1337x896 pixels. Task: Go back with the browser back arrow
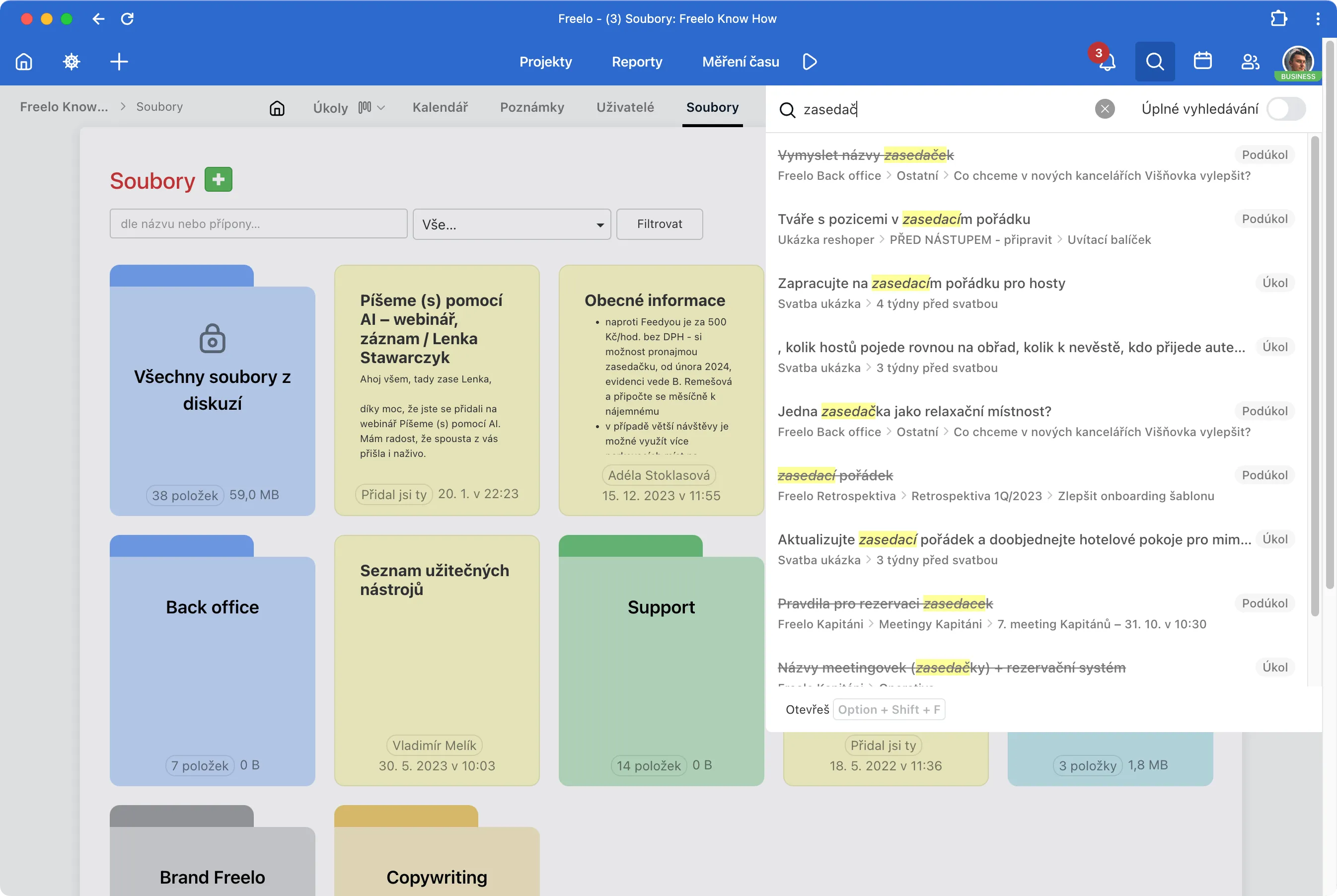[98, 19]
